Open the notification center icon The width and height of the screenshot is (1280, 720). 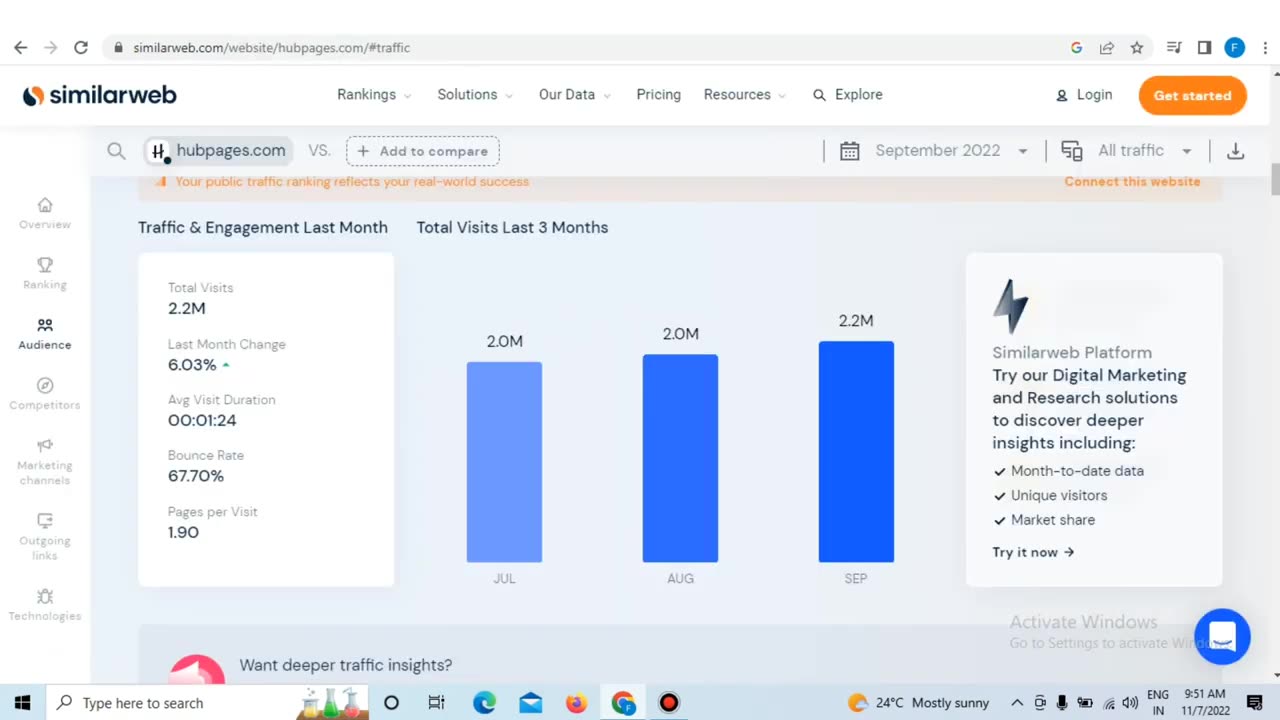pyautogui.click(x=1254, y=703)
